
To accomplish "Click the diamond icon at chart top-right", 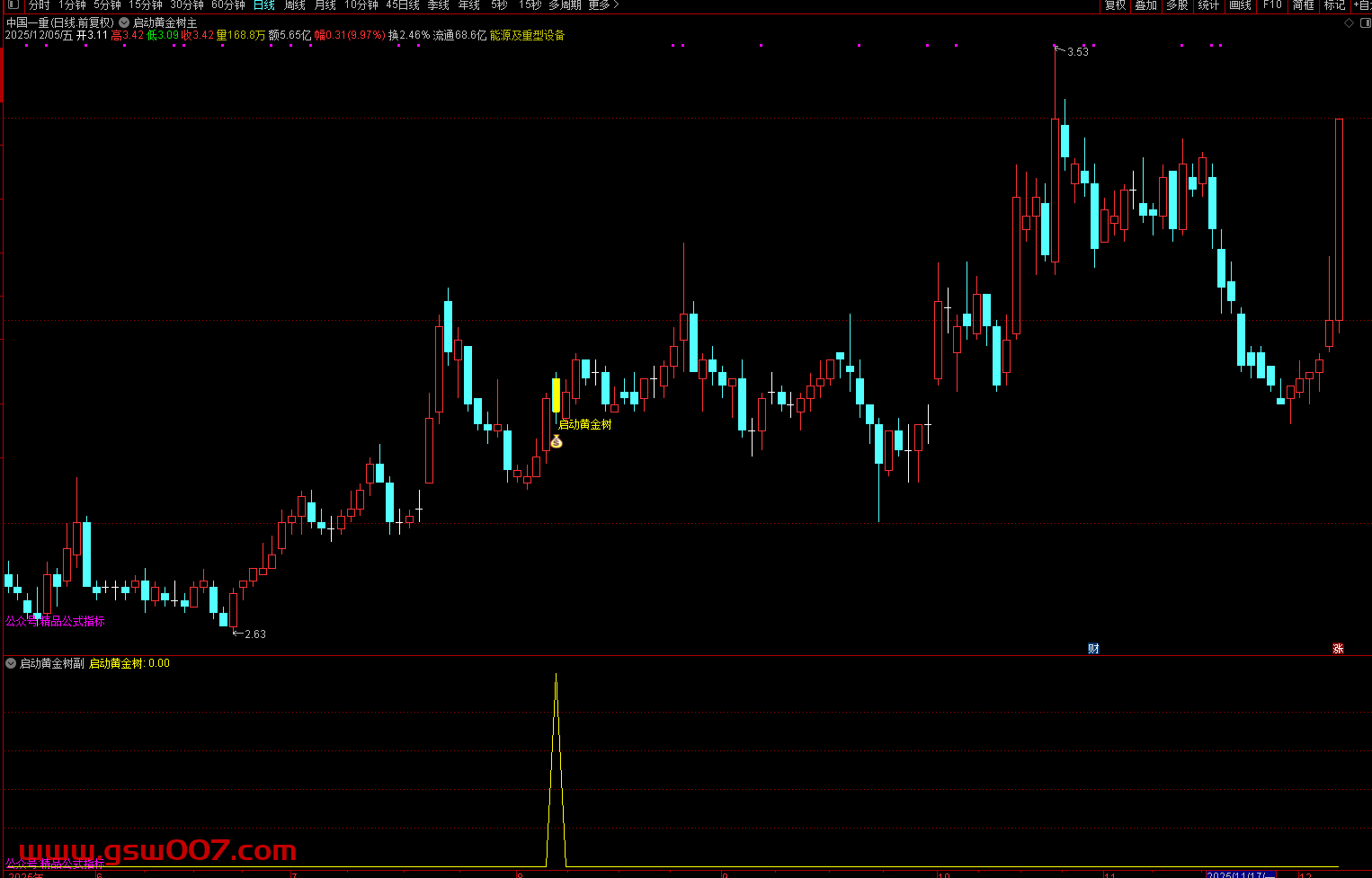I will click(x=1348, y=22).
